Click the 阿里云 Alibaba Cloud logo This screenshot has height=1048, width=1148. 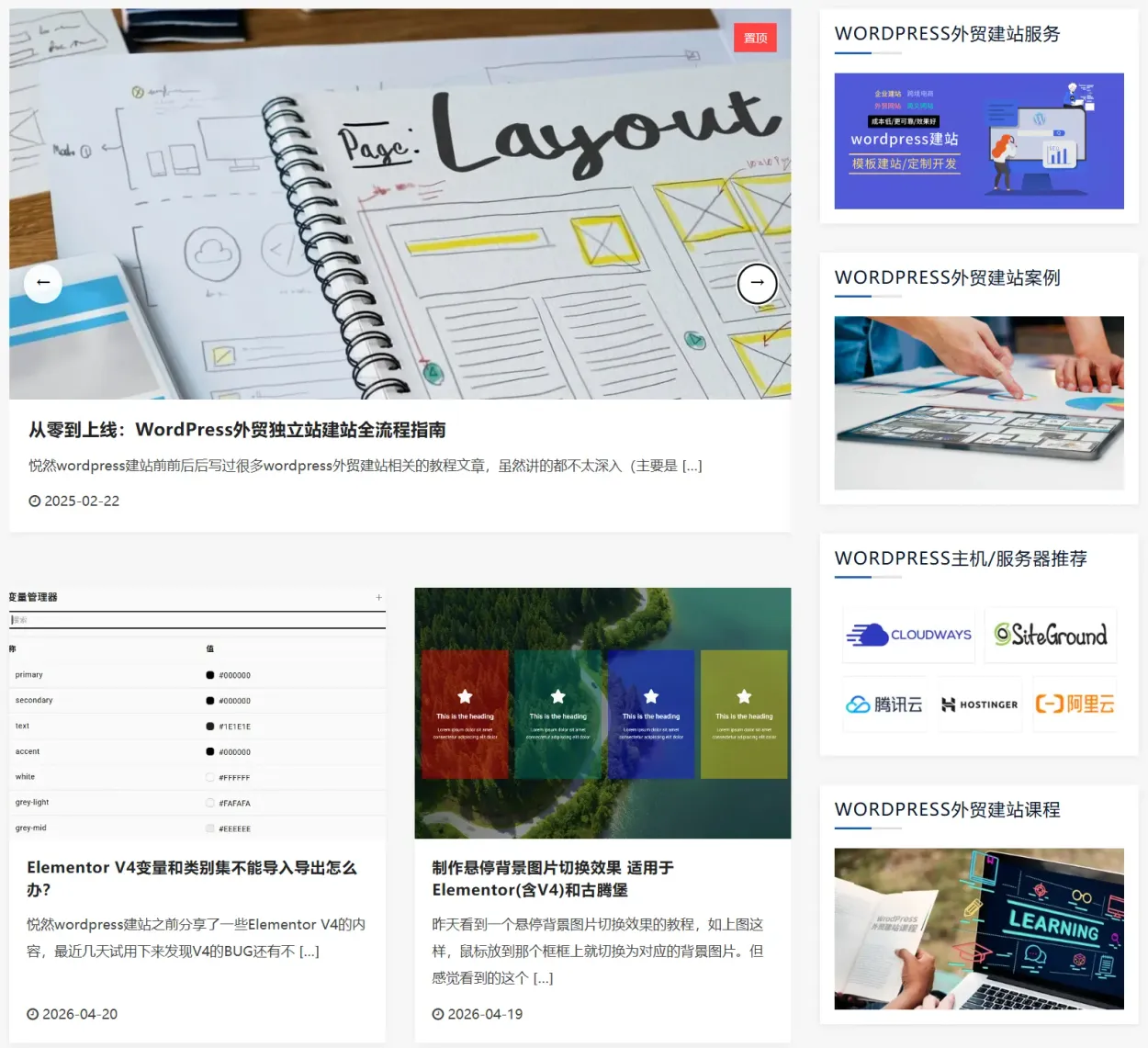[1074, 704]
